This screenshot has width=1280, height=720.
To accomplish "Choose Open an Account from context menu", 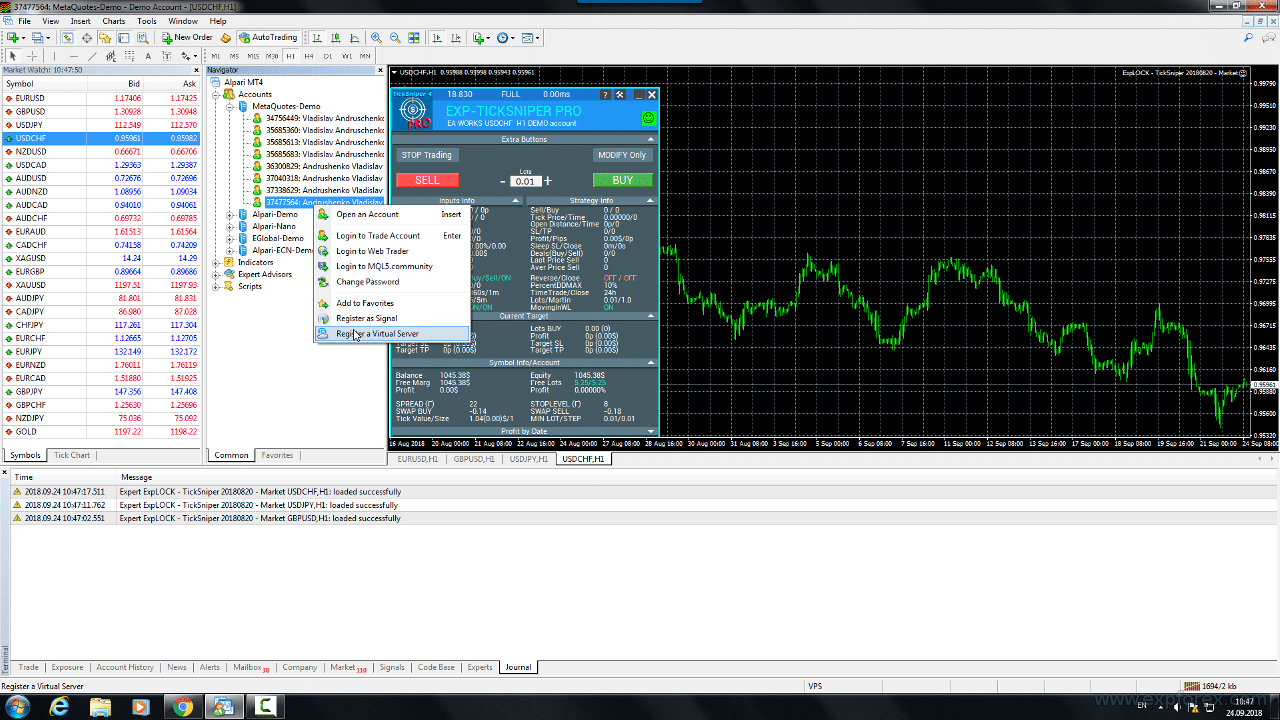I will click(391, 214).
